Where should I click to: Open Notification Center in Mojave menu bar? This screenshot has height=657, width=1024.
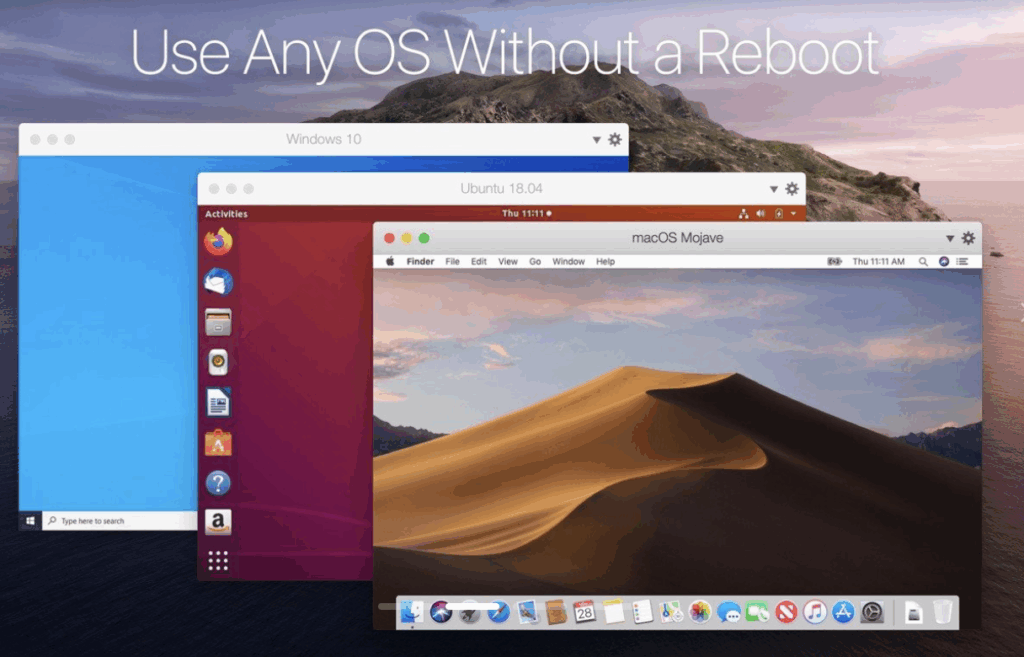pos(963,261)
